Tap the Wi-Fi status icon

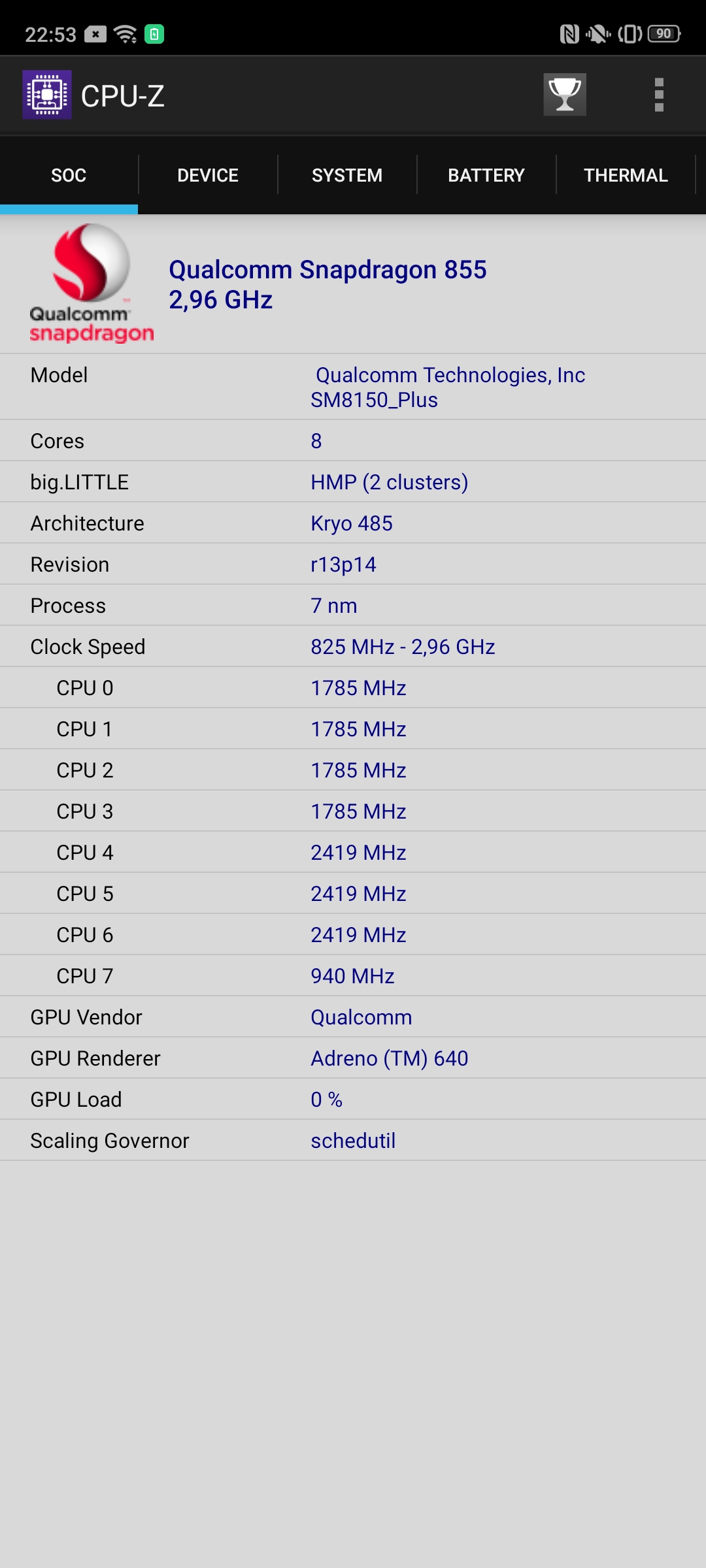(125, 34)
